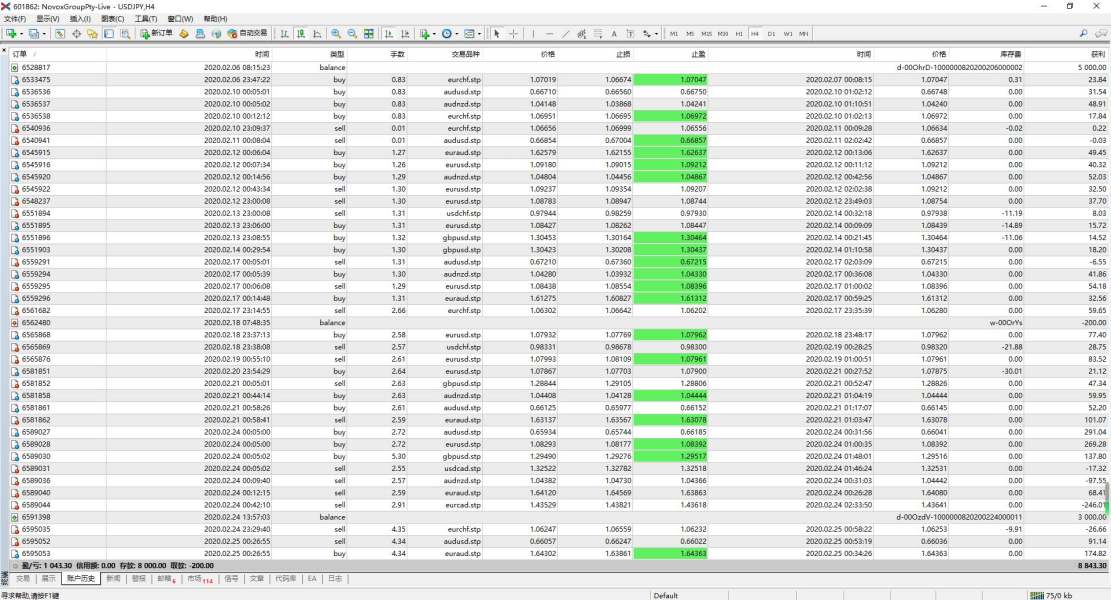Switch to the D1 timeframe

click(x=772, y=33)
